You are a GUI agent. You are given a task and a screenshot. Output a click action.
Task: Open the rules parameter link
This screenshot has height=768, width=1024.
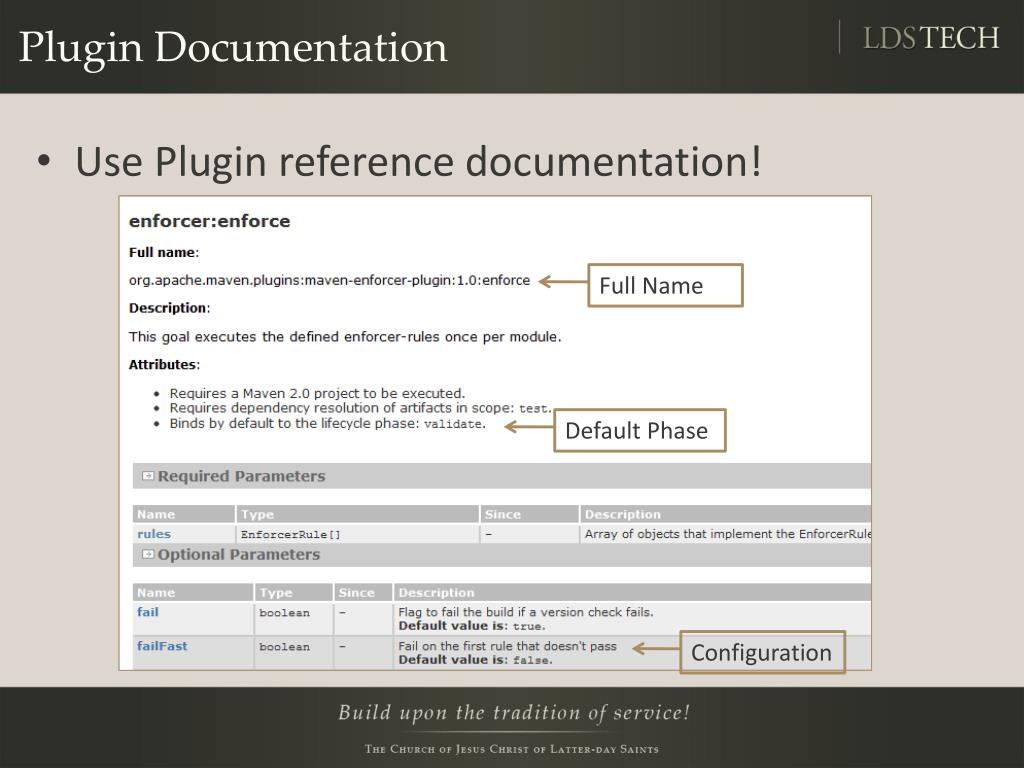click(153, 534)
